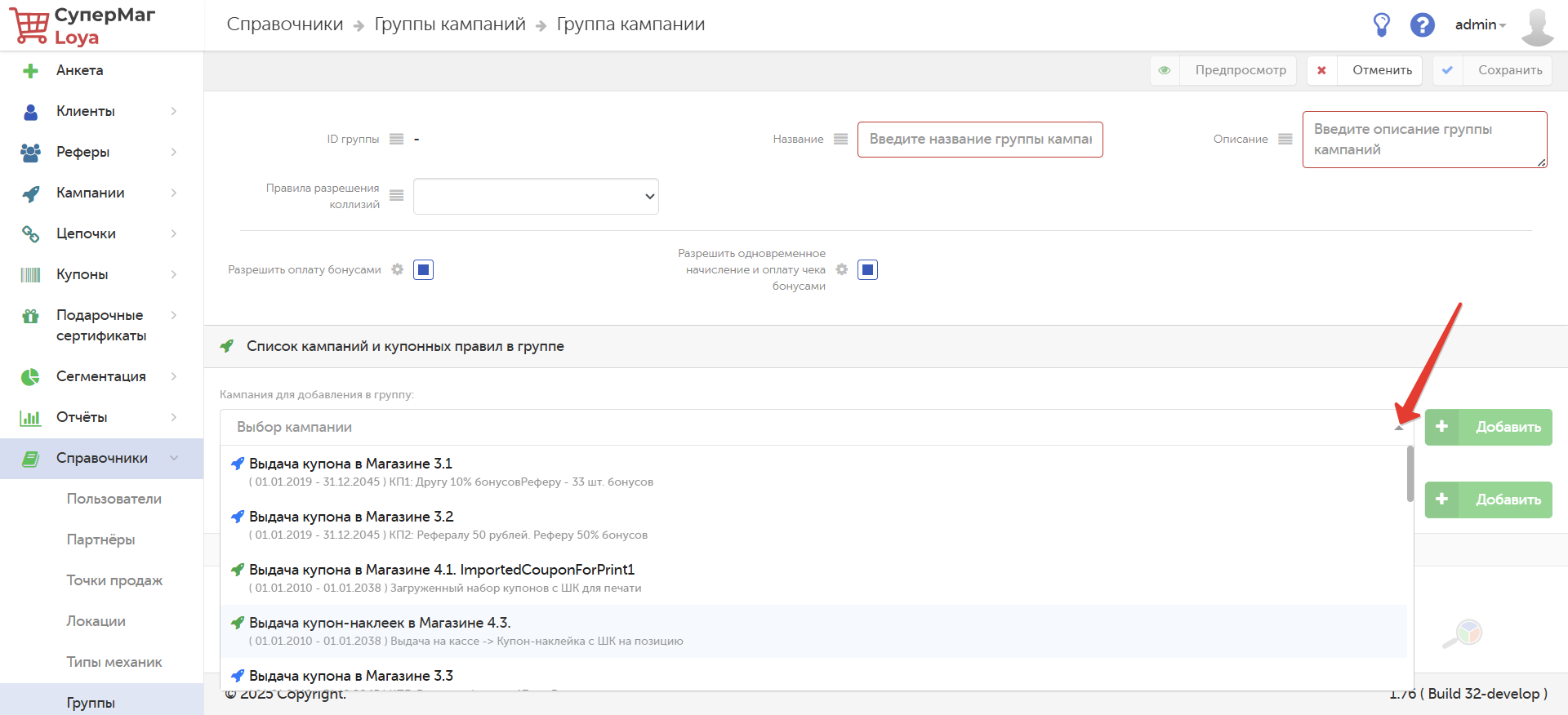Image resolution: width=1568 pixels, height=715 pixels.
Task: Click the blue checkmark save icon
Action: 1447,70
